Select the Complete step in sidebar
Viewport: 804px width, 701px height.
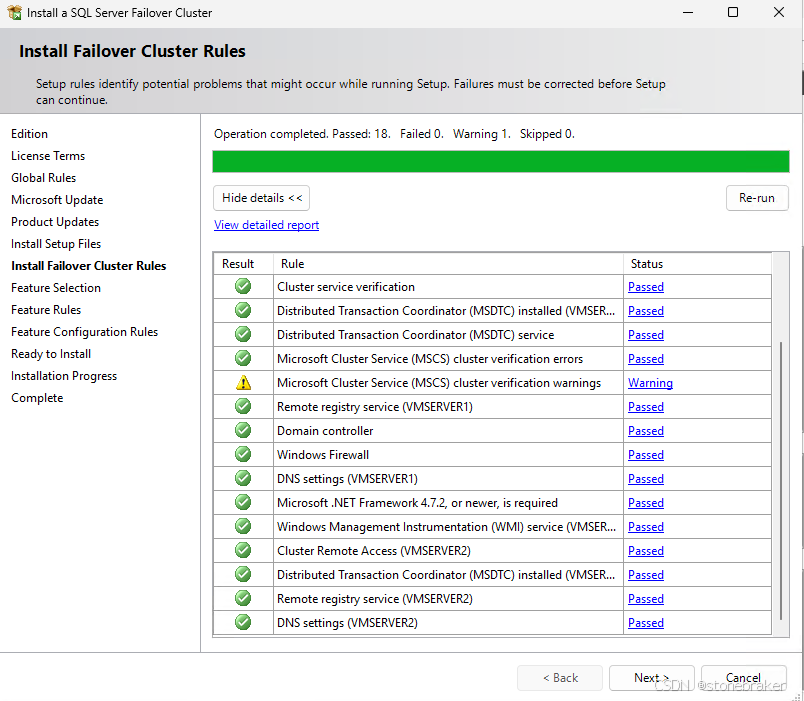point(37,398)
